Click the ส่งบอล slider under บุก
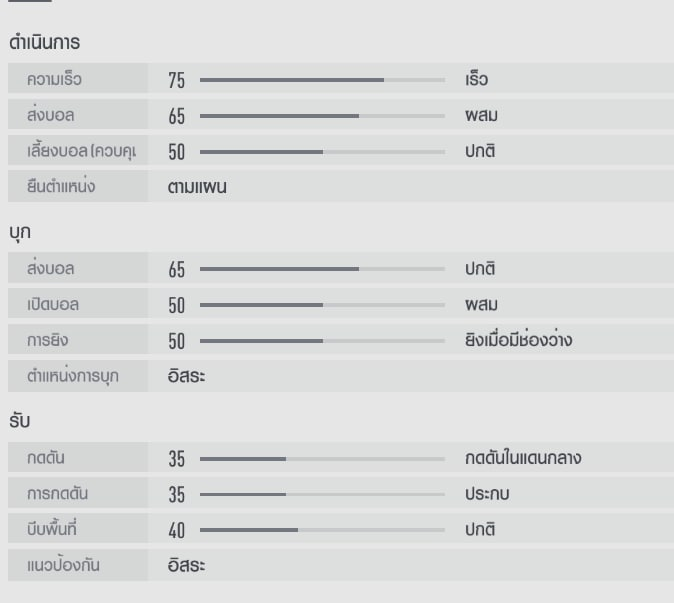 click(x=322, y=269)
